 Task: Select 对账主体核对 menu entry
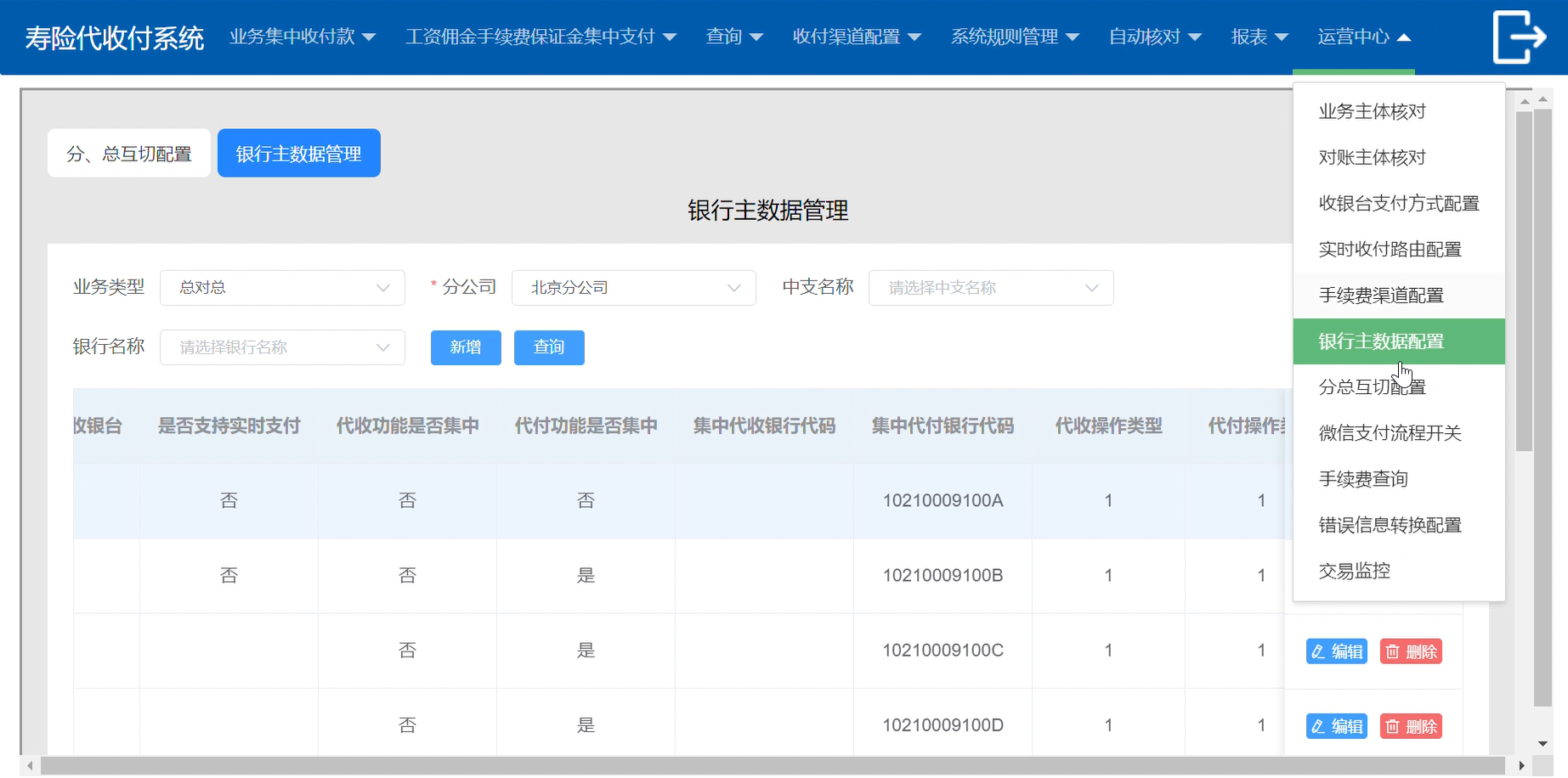[x=1399, y=157]
